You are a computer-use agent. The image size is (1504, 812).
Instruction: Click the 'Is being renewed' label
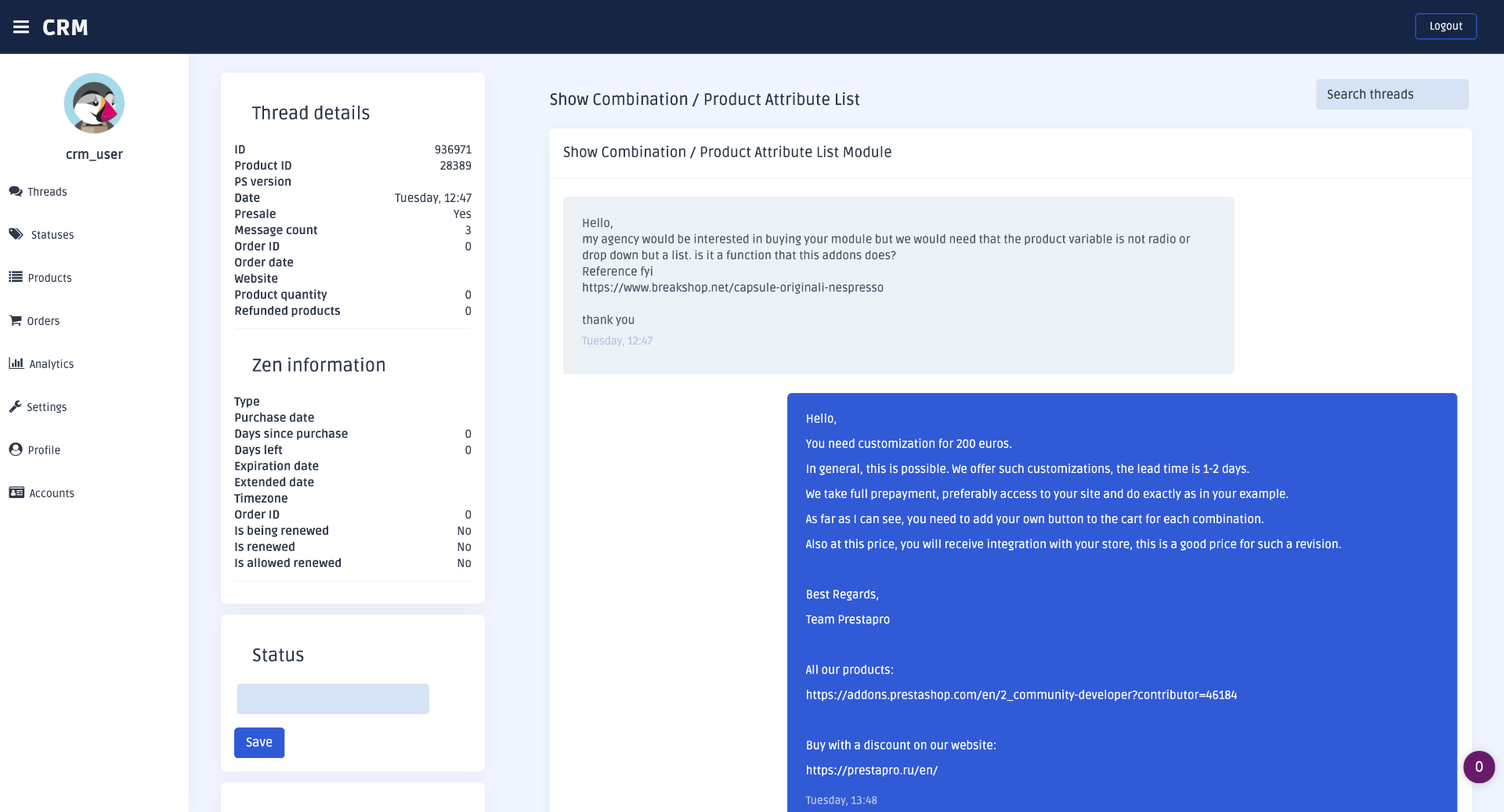coord(281,531)
